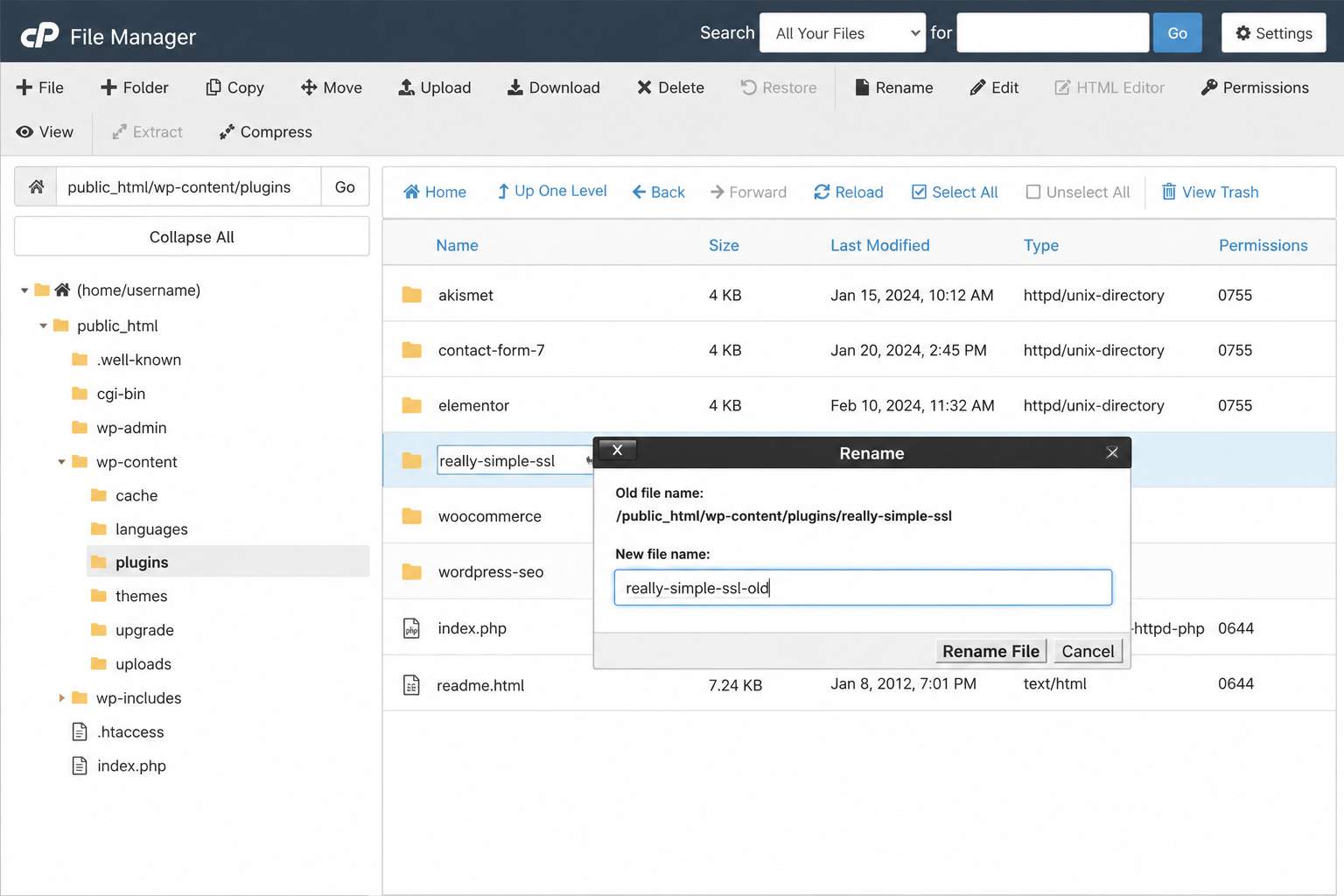Image resolution: width=1344 pixels, height=896 pixels.
Task: Click the View eye icon
Action: pyautogui.click(x=24, y=132)
